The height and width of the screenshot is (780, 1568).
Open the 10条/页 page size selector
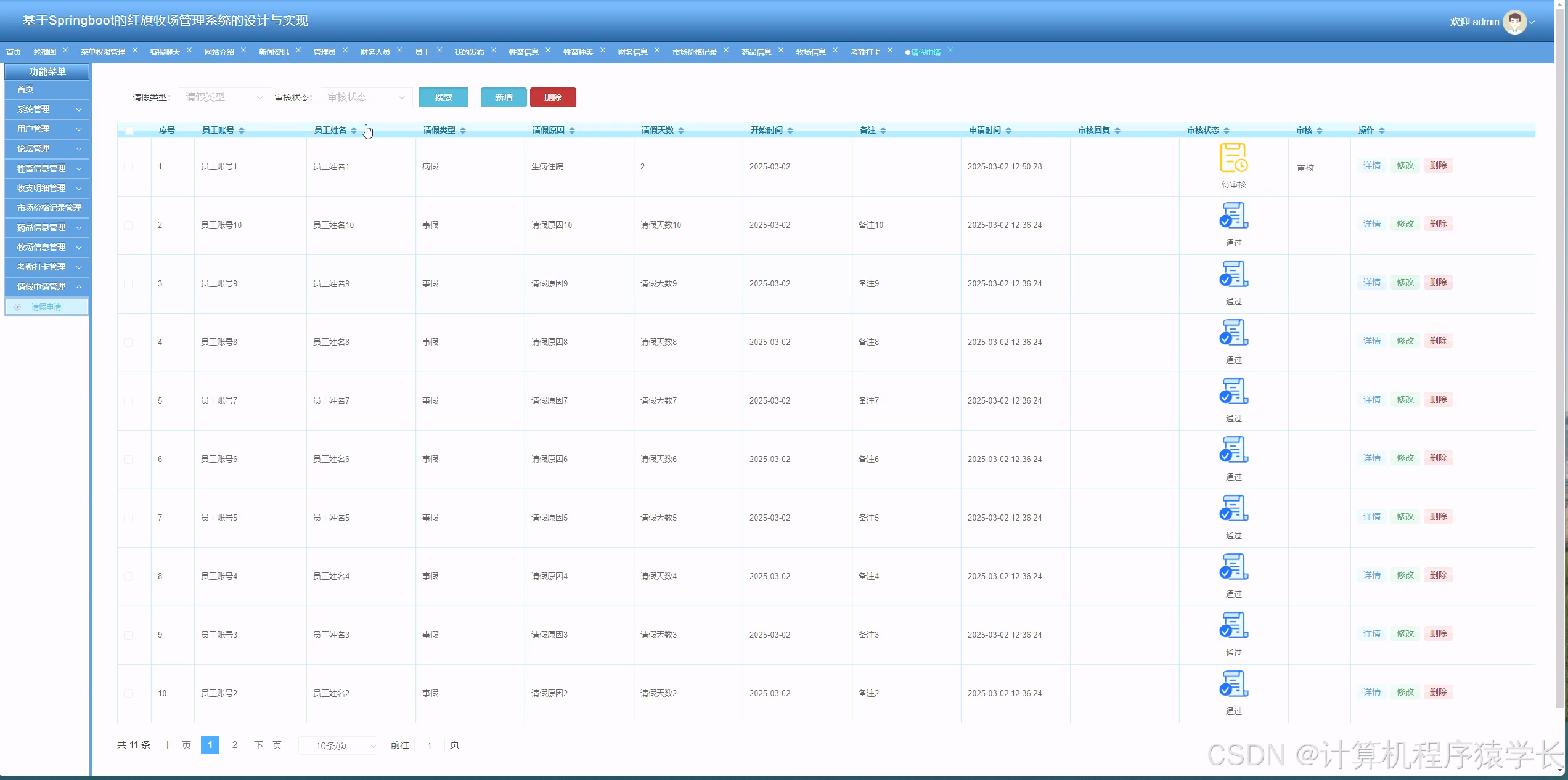pos(338,746)
